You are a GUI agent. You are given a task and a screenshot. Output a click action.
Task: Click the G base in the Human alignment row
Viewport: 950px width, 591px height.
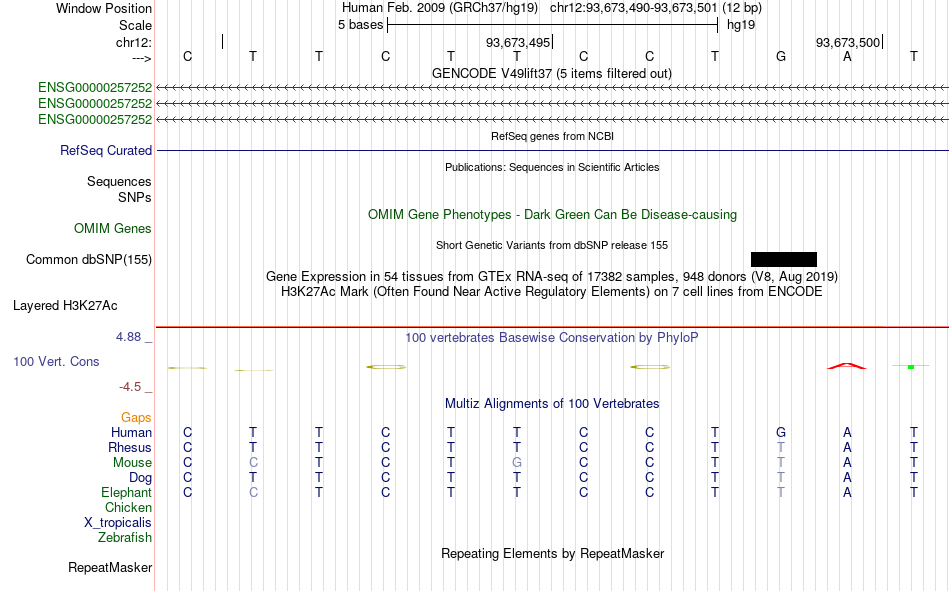pos(781,432)
